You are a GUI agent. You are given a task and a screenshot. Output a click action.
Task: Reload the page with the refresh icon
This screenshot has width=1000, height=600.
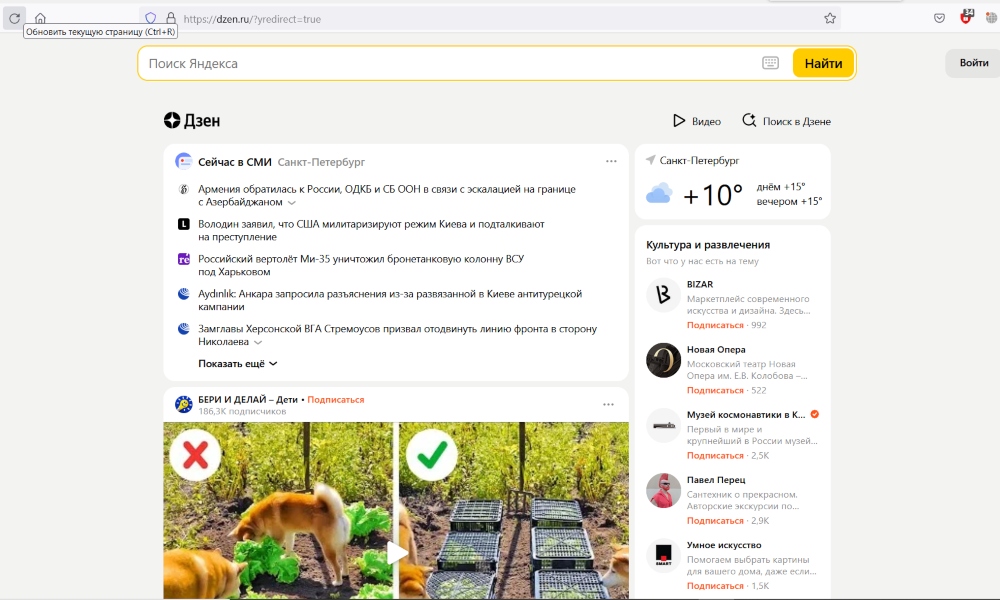[x=15, y=18]
